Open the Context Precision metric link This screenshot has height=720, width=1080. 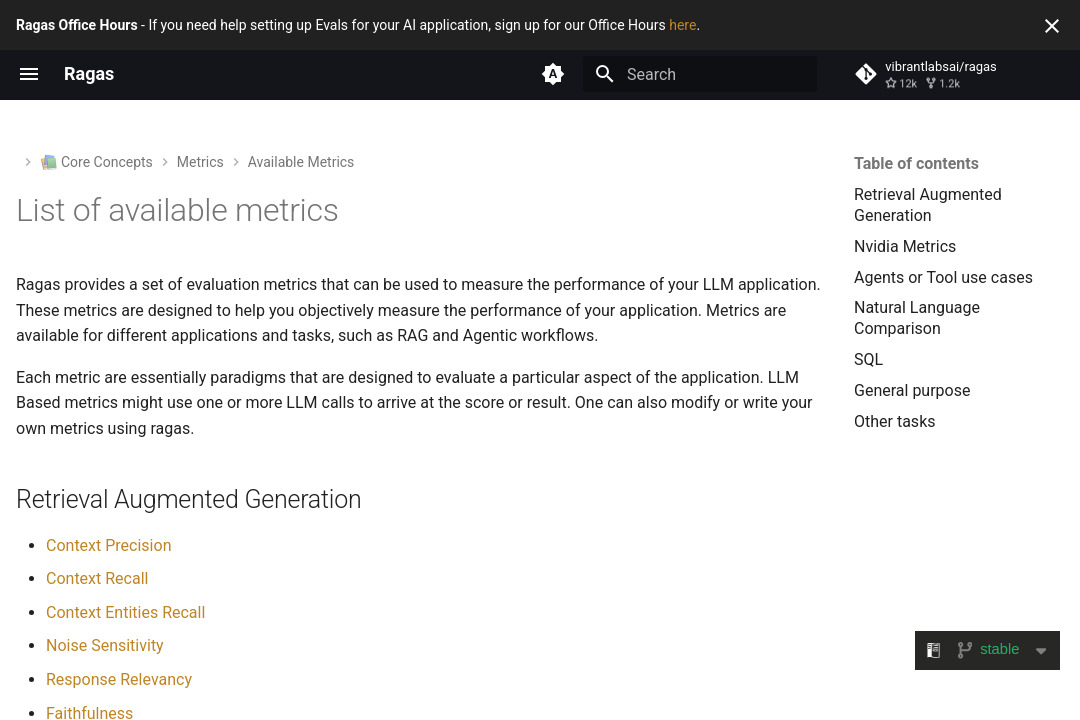(x=108, y=545)
